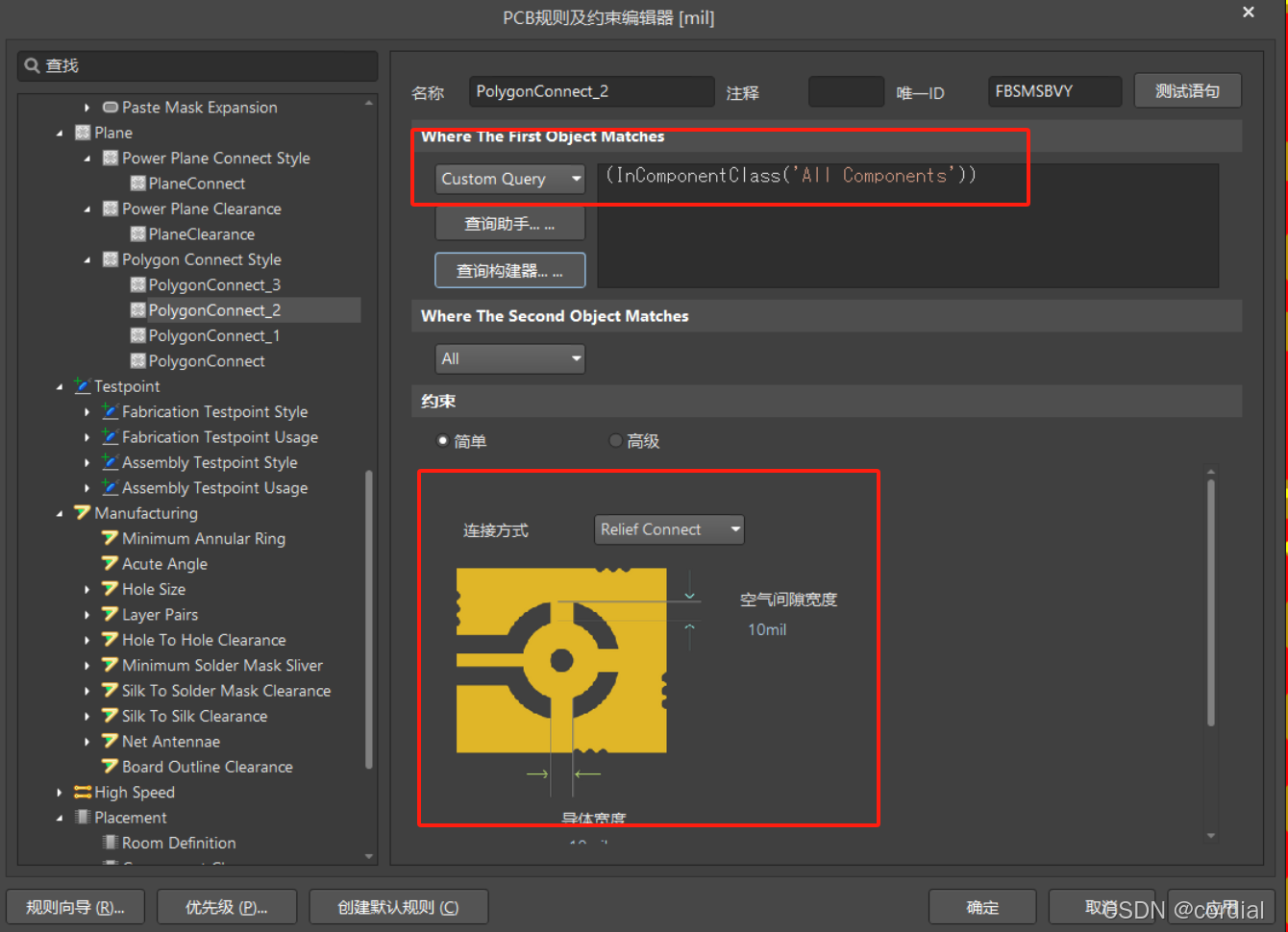This screenshot has height=932, width=1288.
Task: Expand the High Speed tree node
Action: click(x=60, y=793)
